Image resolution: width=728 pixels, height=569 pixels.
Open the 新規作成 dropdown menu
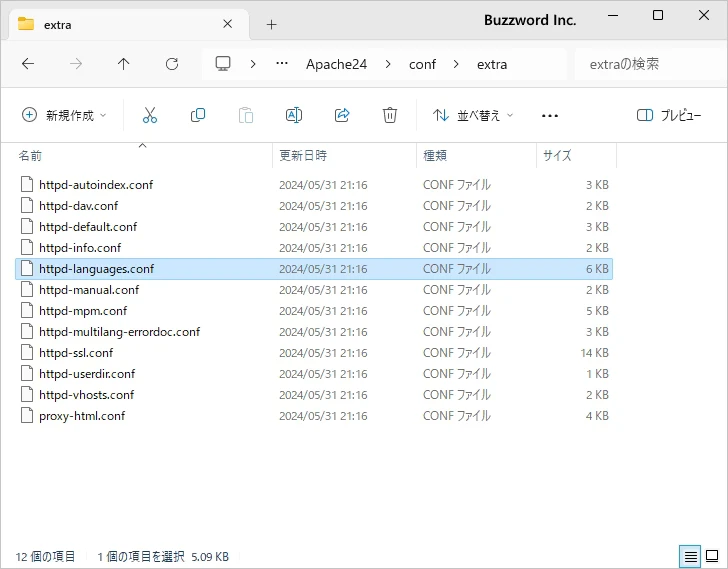(x=64, y=115)
